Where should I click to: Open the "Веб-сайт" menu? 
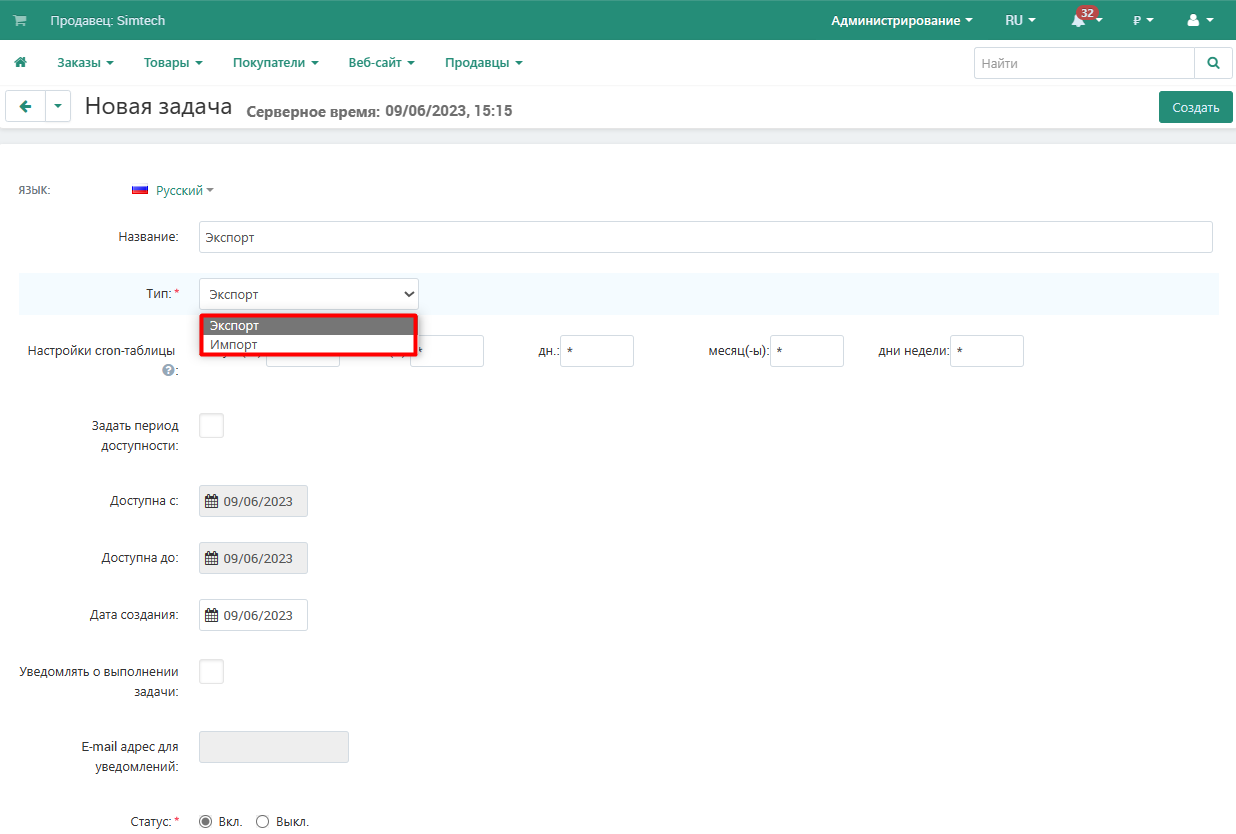click(381, 63)
